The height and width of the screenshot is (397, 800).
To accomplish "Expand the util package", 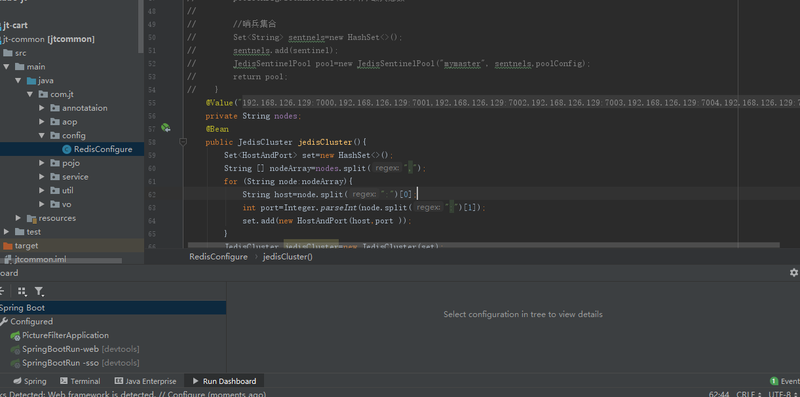I will coord(42,191).
